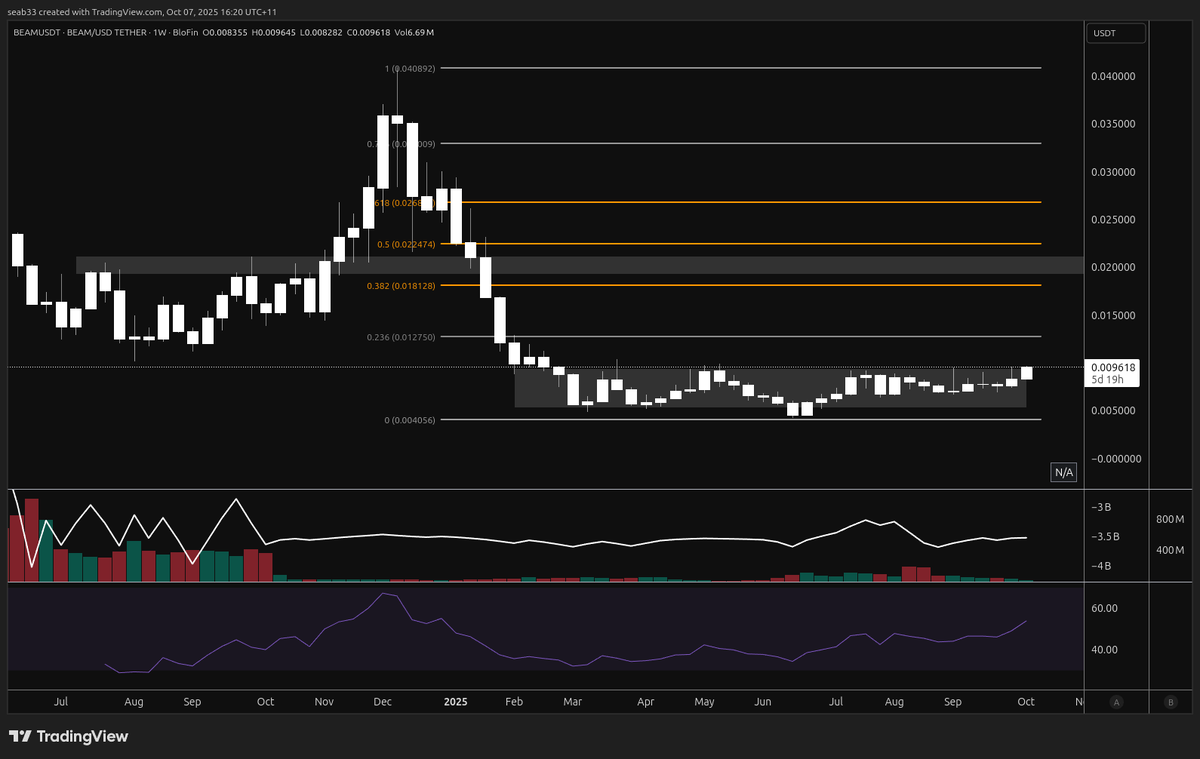1200x759 pixels.
Task: Click the 60.00 RSI scale label
Action: click(1104, 608)
